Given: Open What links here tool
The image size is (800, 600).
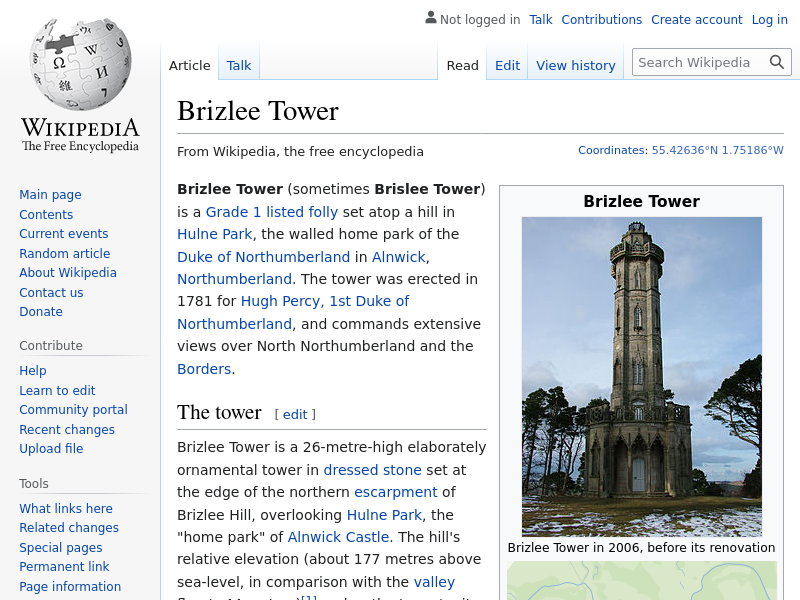Looking at the screenshot, I should (66, 508).
